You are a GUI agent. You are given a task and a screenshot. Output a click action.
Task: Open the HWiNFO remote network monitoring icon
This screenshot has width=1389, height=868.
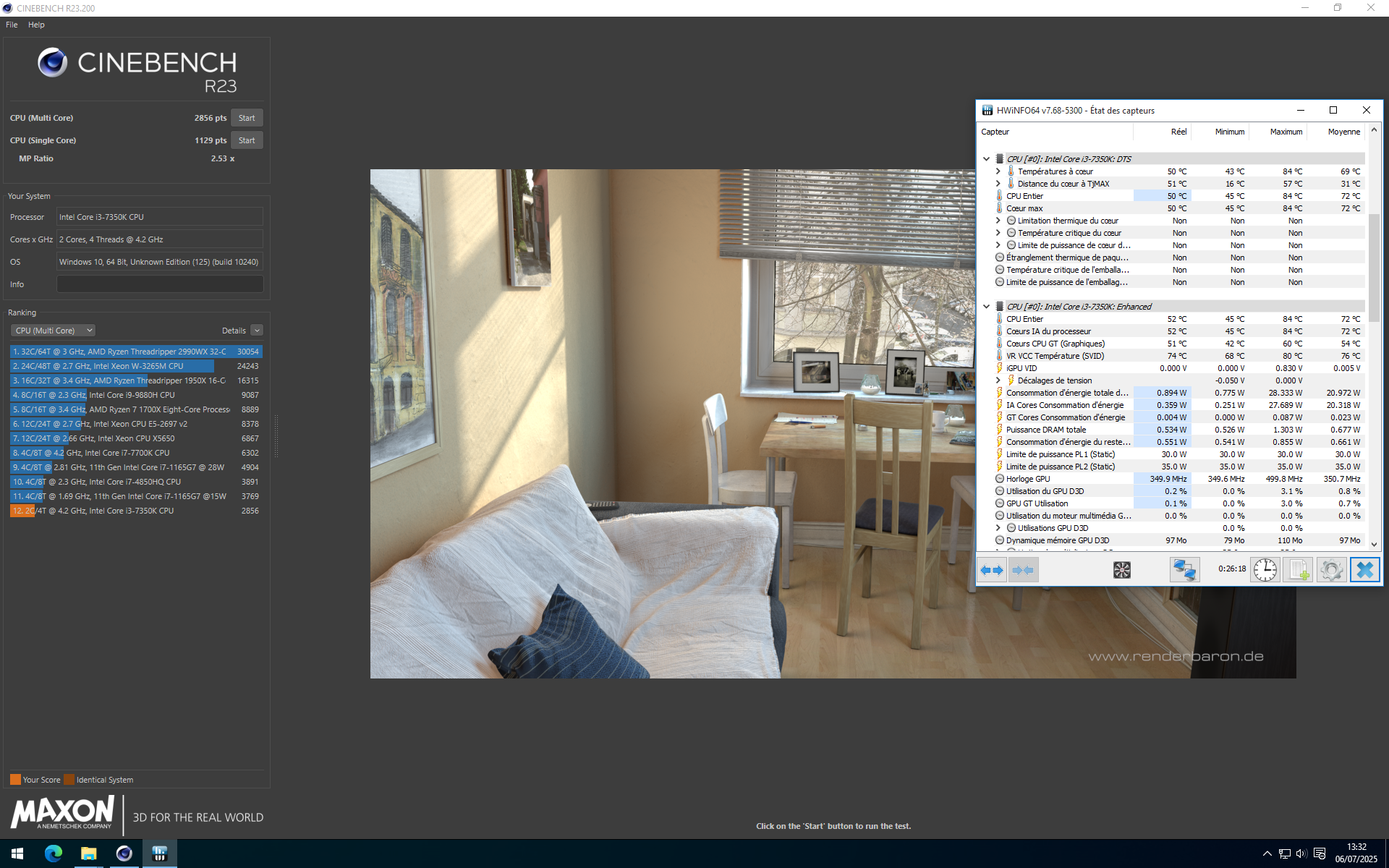pos(1184,570)
